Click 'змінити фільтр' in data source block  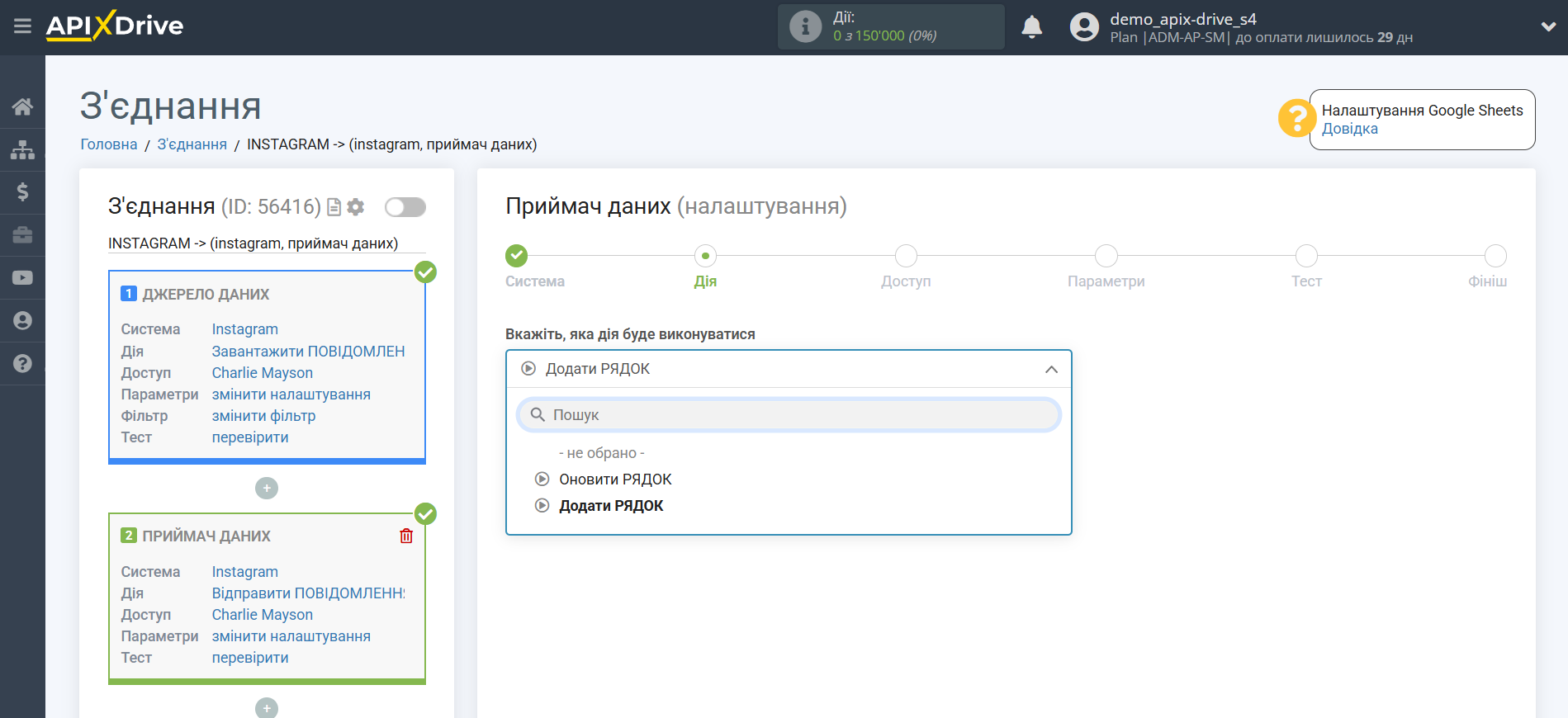pyautogui.click(x=263, y=416)
